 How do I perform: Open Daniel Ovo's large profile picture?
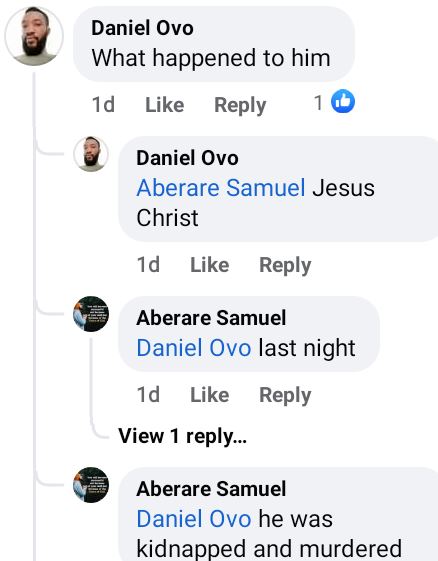34,36
